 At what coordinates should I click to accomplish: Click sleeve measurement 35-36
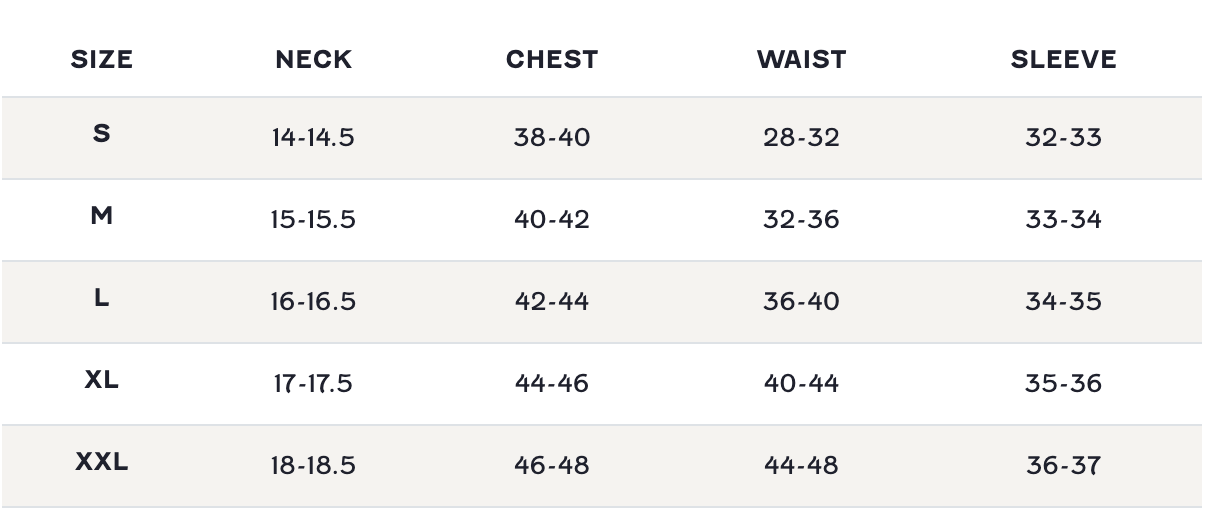[1063, 384]
